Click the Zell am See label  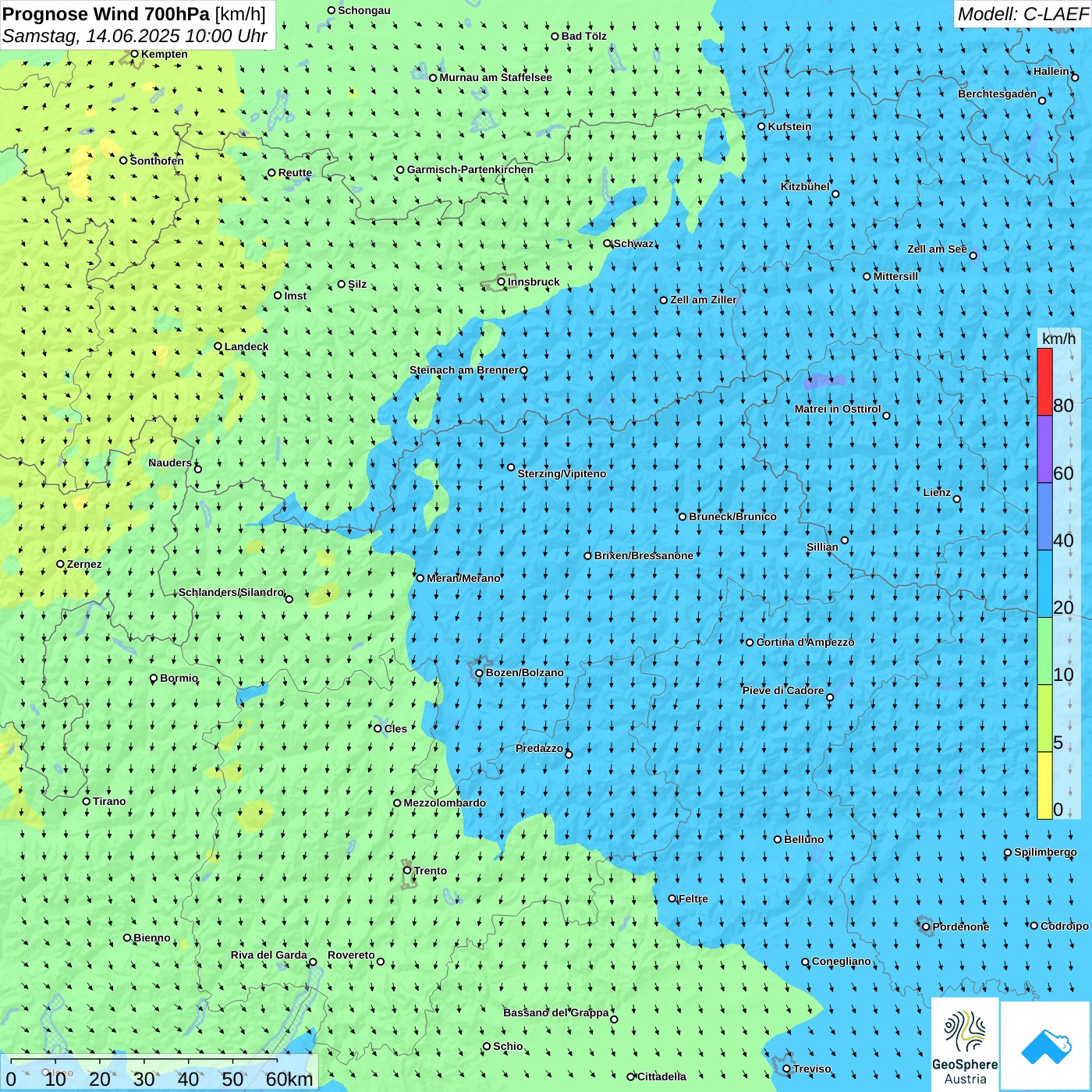pyautogui.click(x=937, y=249)
